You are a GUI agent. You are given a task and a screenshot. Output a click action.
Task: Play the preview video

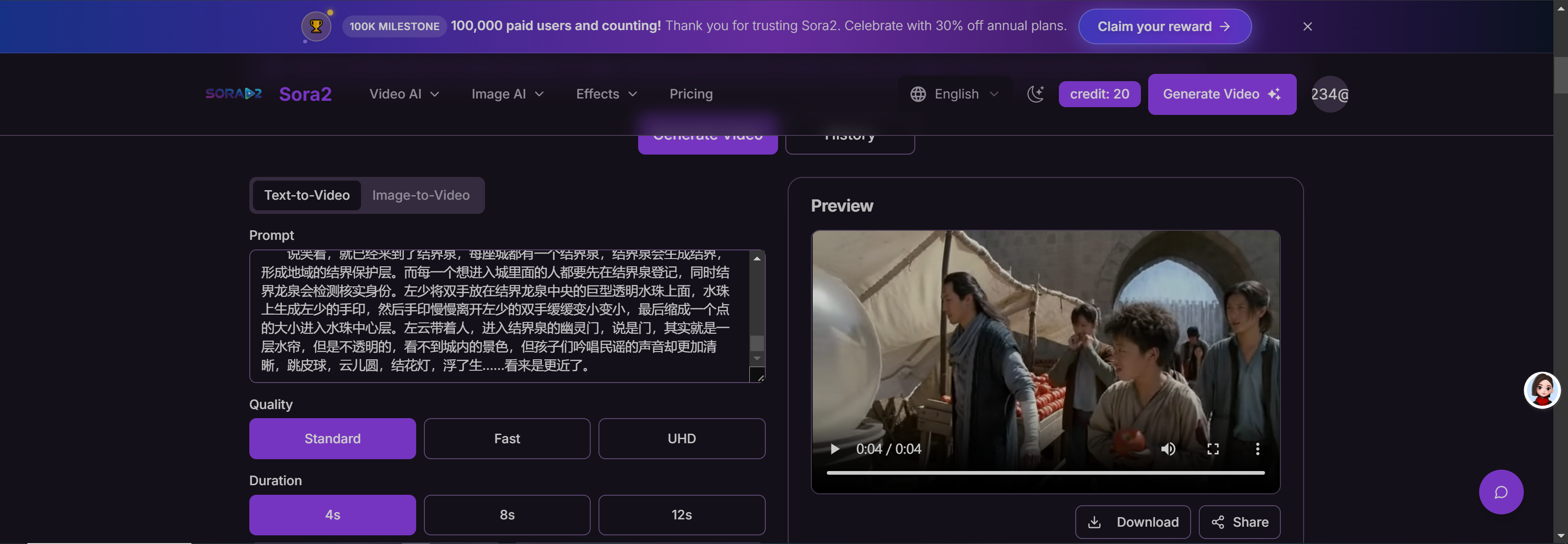tap(835, 449)
